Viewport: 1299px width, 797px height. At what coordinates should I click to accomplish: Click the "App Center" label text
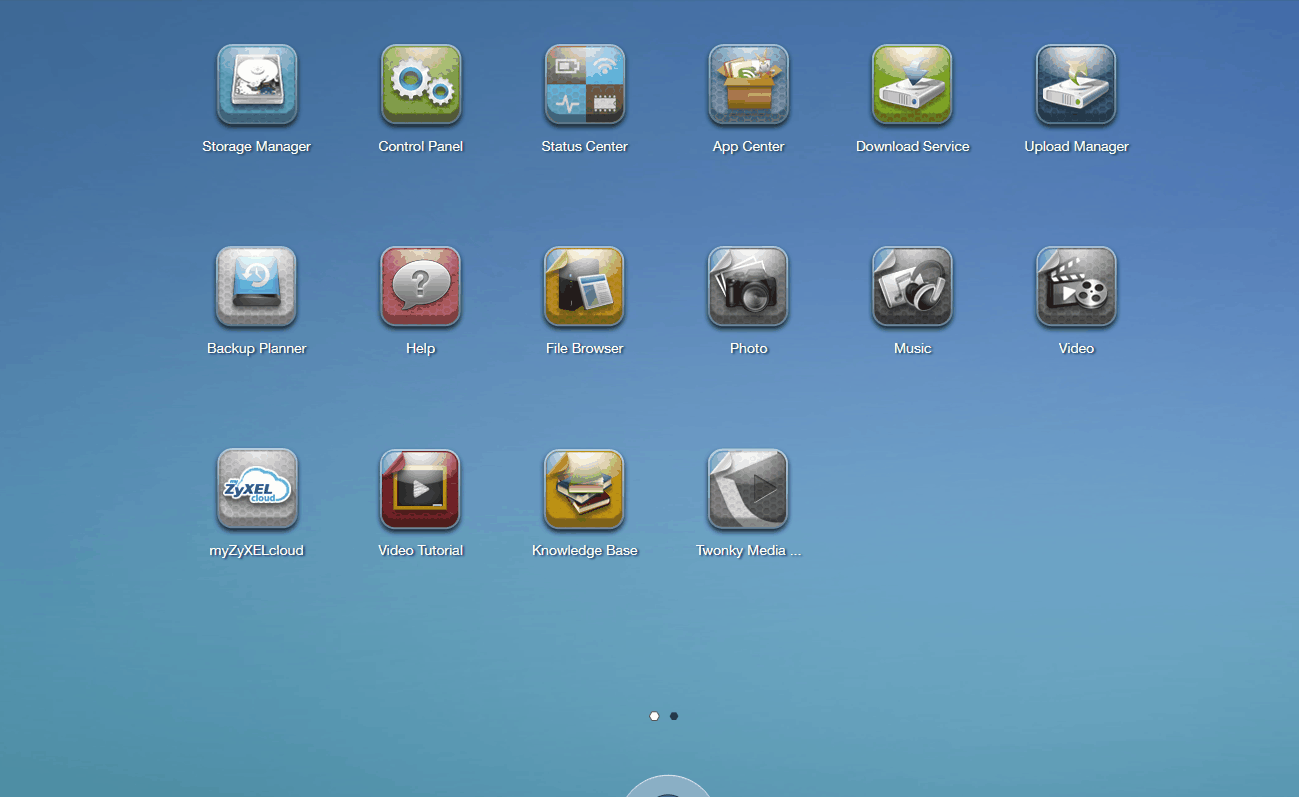pyautogui.click(x=749, y=147)
